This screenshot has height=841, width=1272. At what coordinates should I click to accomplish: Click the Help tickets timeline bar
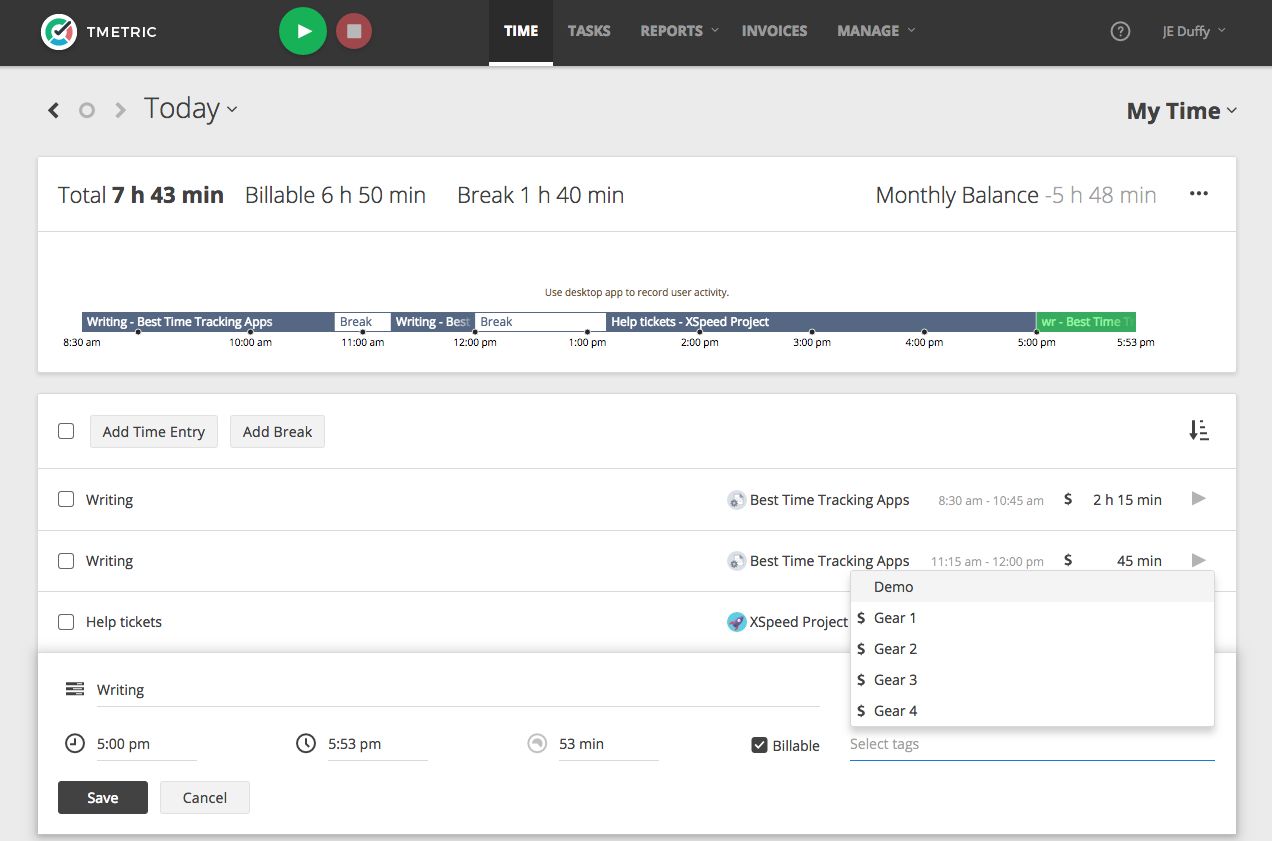pyautogui.click(x=820, y=322)
